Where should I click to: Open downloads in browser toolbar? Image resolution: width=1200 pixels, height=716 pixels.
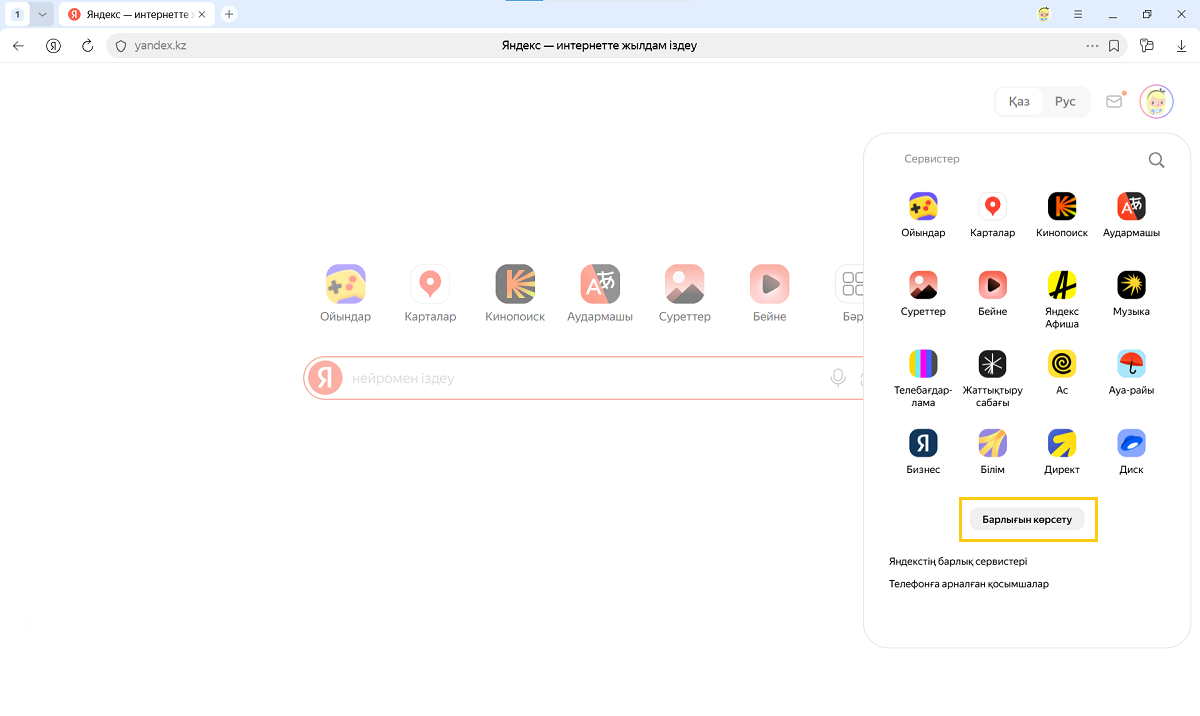click(1181, 45)
